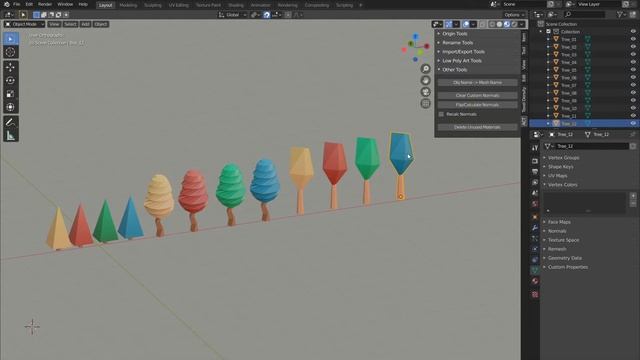Click Obj Name -> Mesh Name button
This screenshot has height=360, width=640.
click(478, 82)
